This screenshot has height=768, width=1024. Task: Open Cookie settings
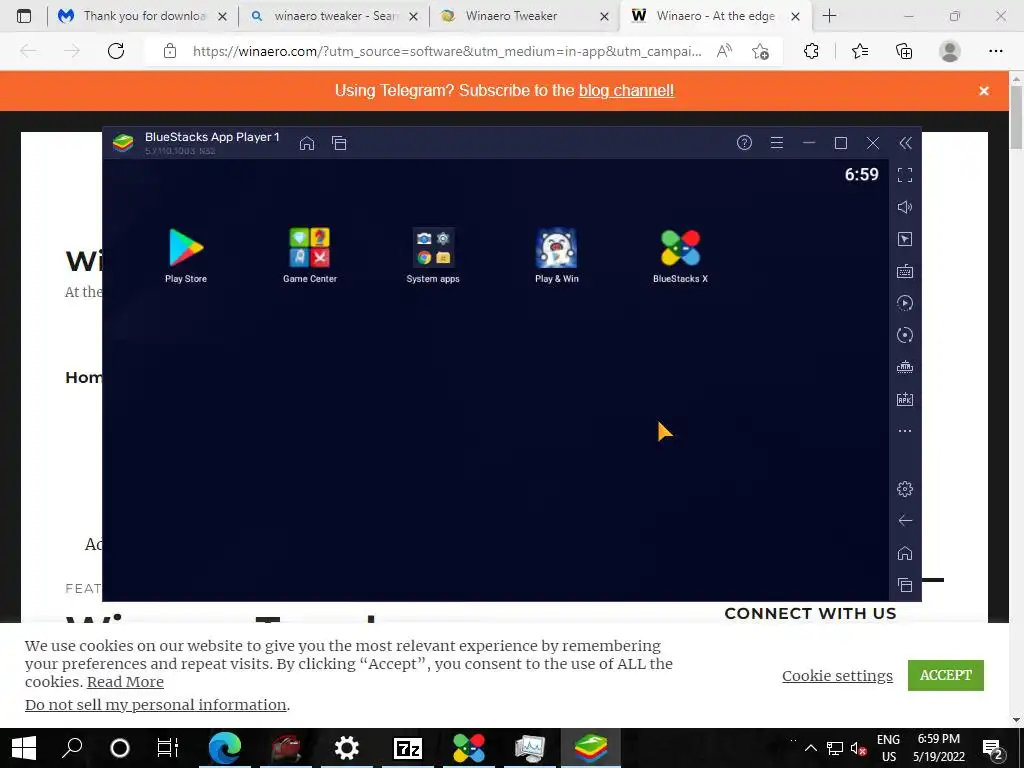tap(837, 676)
